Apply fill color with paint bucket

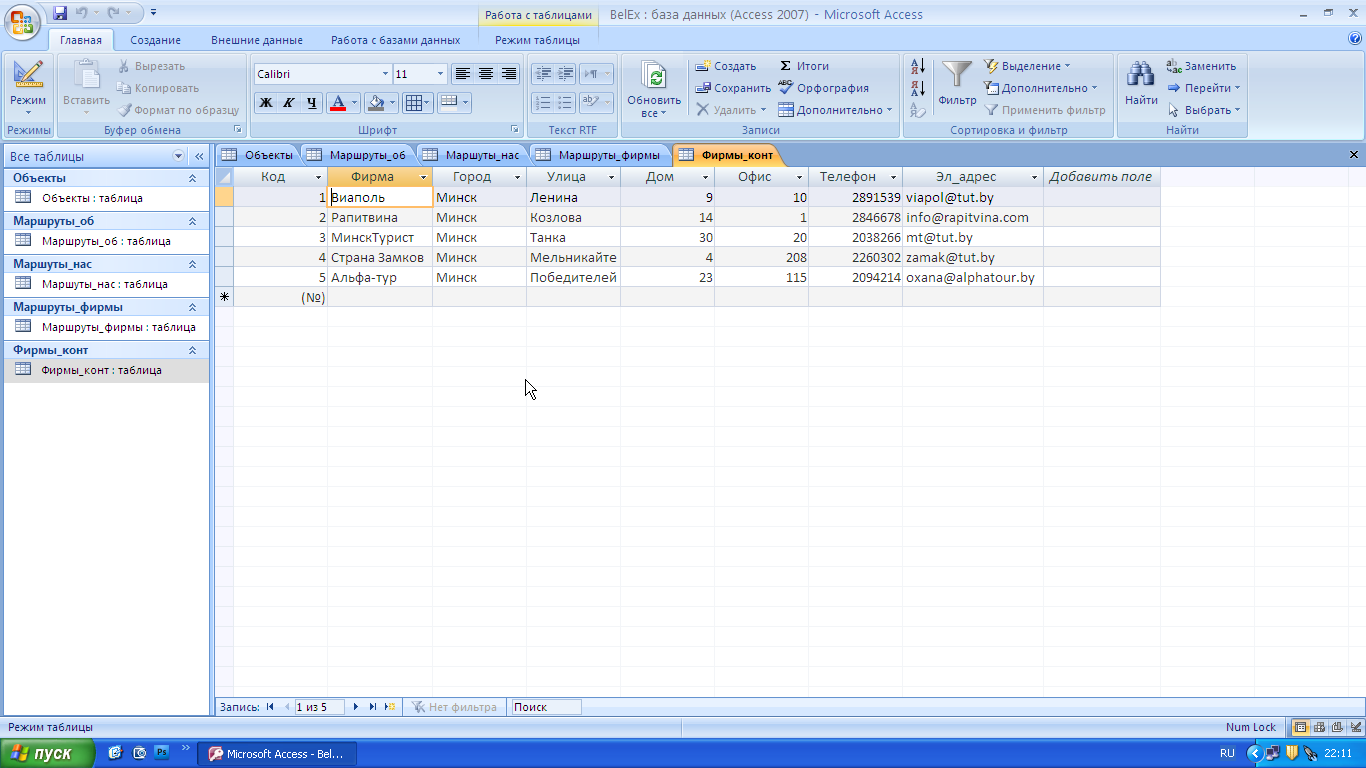point(376,102)
